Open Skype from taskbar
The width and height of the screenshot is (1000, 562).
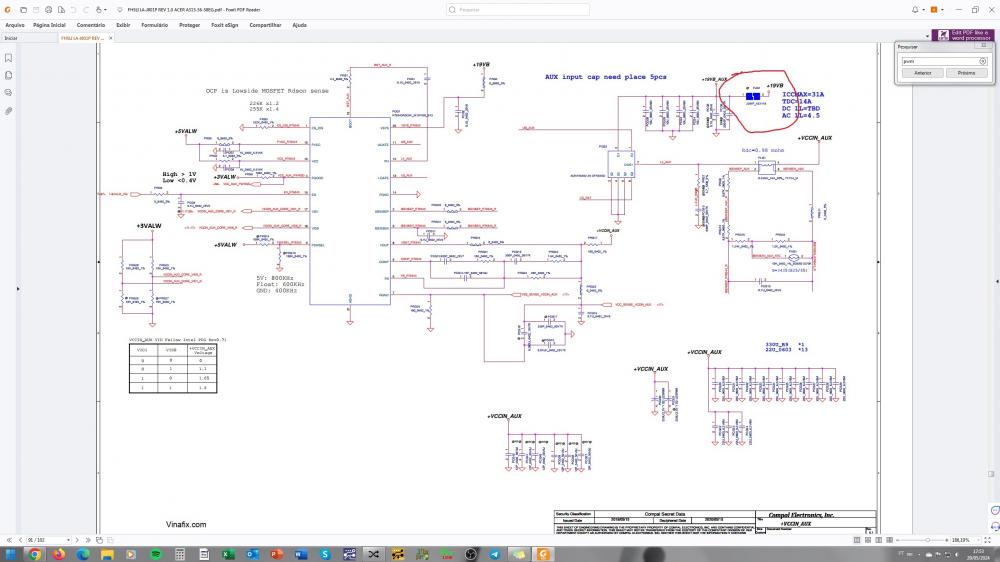(x=325, y=554)
